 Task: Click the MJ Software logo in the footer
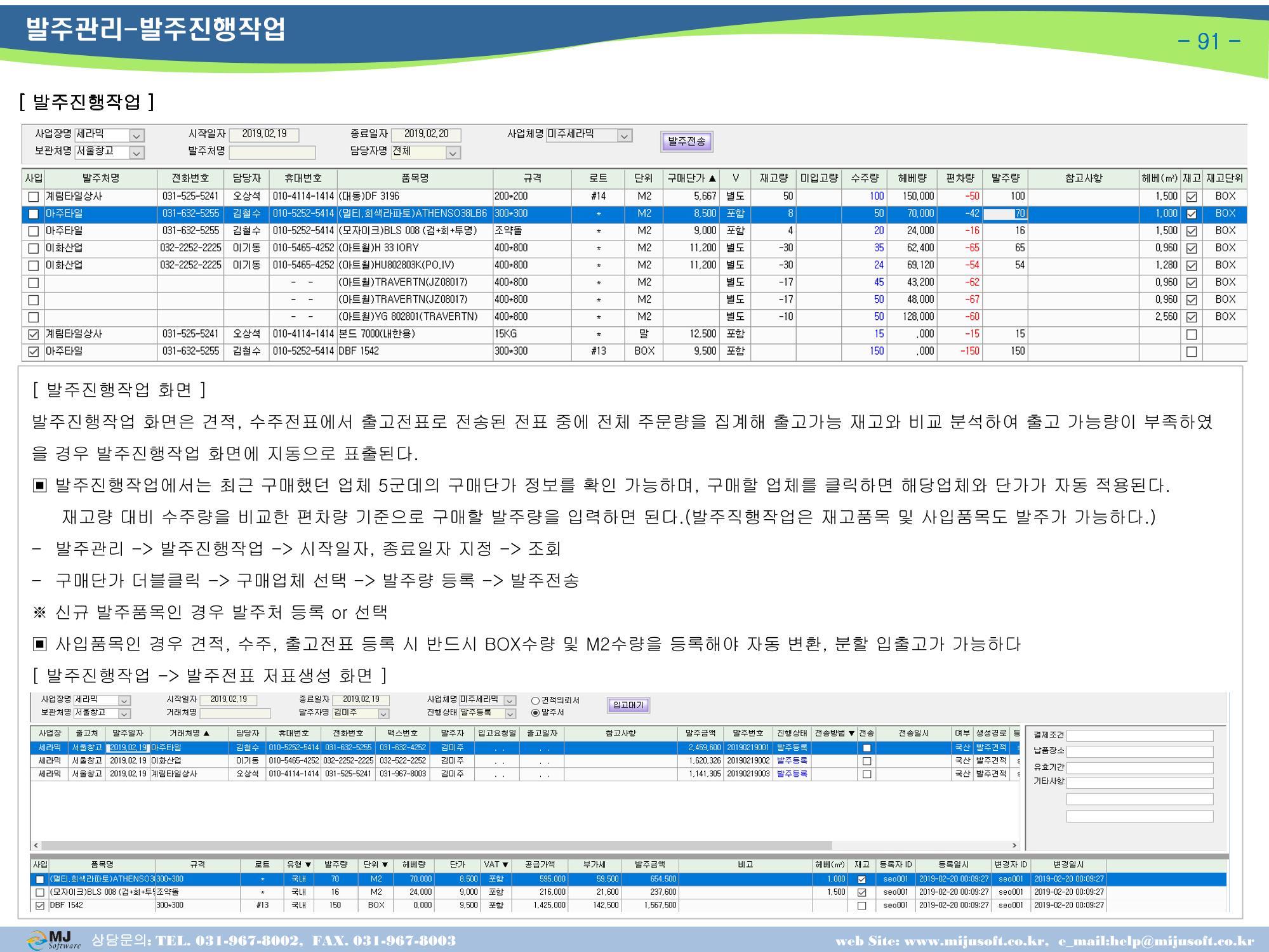coord(54,940)
